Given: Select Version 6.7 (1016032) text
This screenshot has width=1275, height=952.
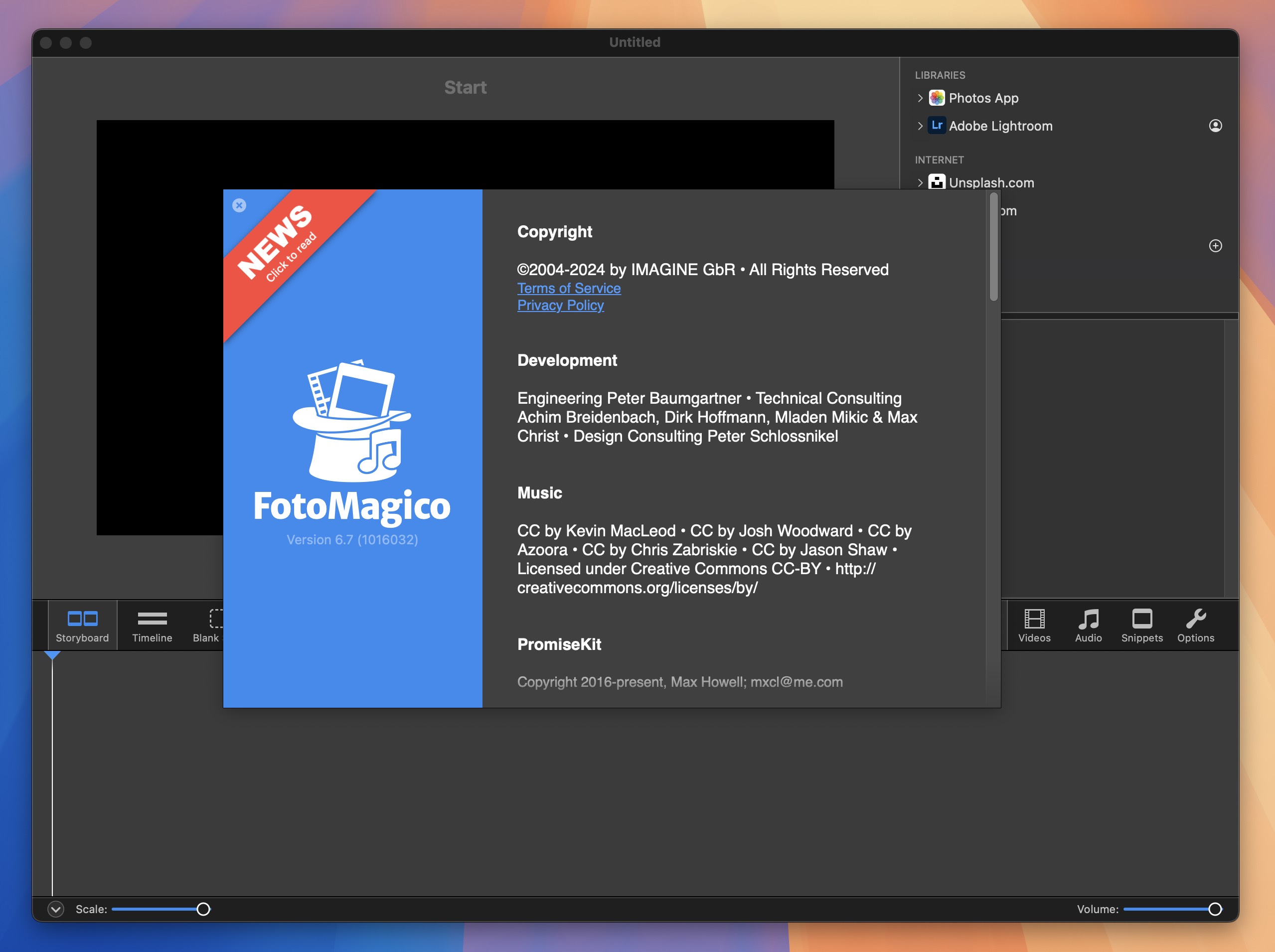Looking at the screenshot, I should [352, 540].
